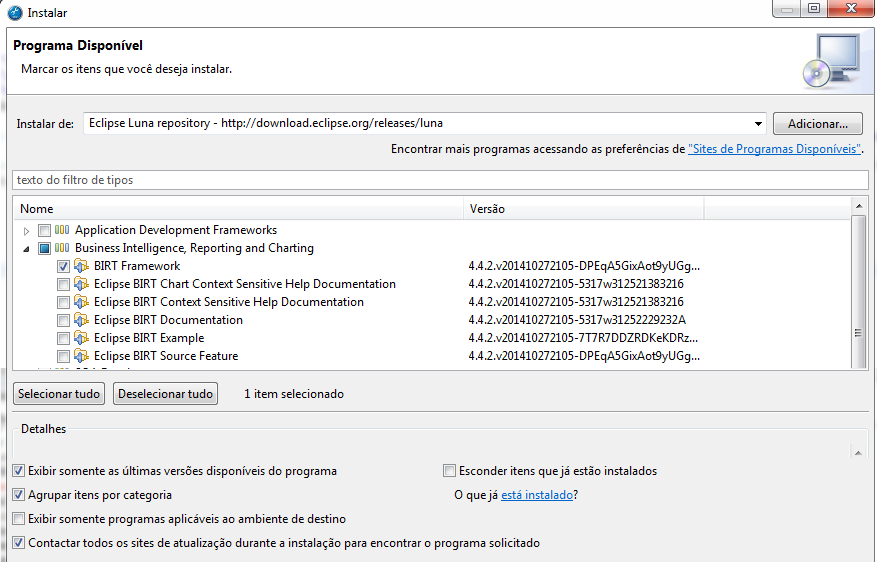Click the install wizard computer and CD graphic

832,61
